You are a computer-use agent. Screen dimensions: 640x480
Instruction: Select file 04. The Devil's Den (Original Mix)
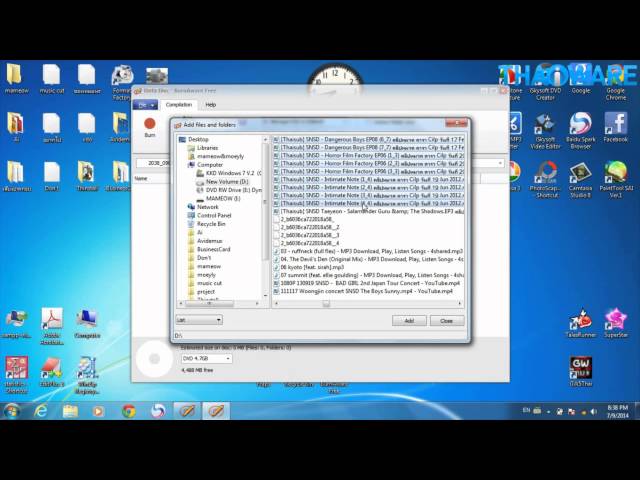(369, 259)
